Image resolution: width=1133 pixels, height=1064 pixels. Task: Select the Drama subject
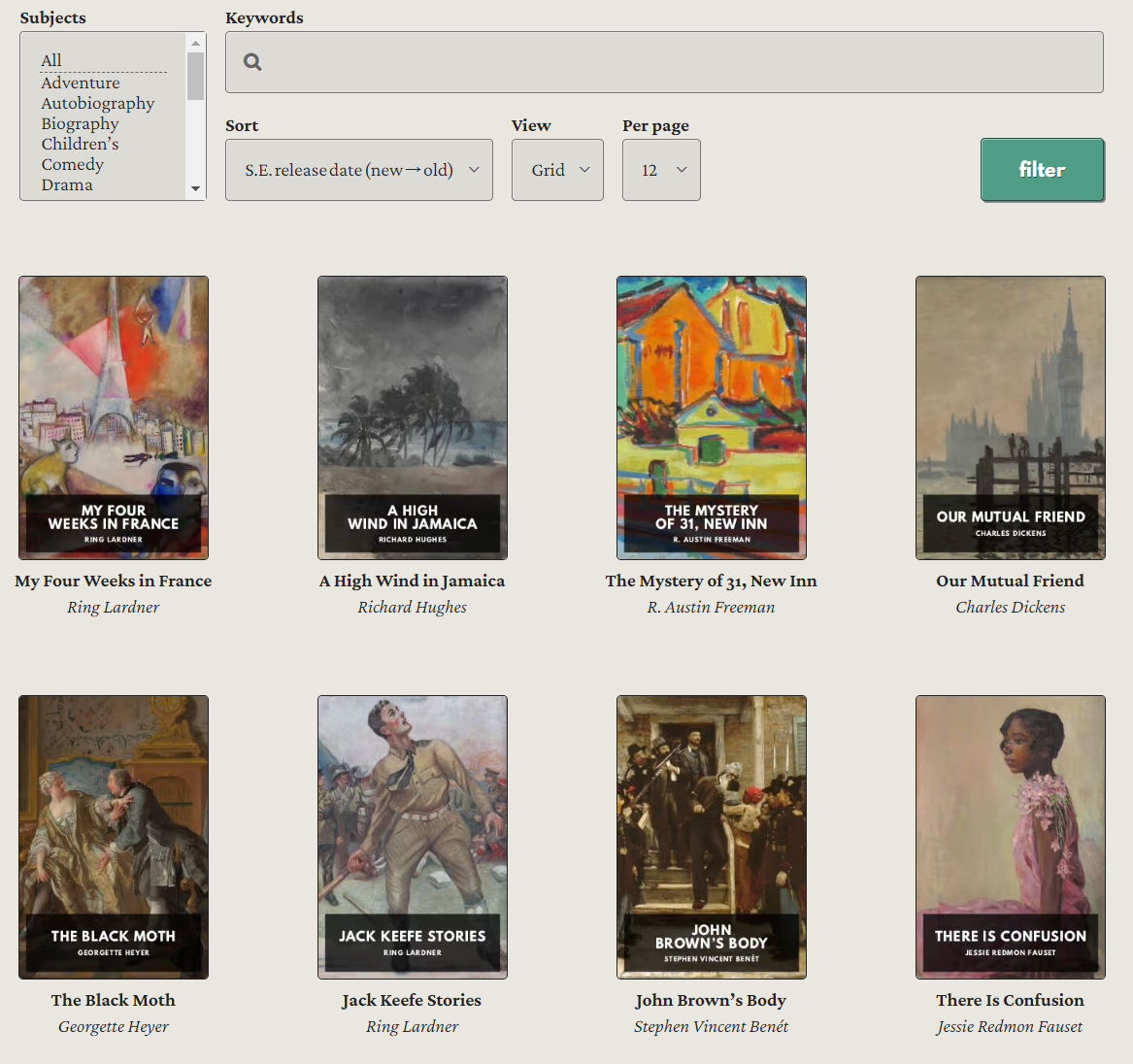click(x=67, y=184)
